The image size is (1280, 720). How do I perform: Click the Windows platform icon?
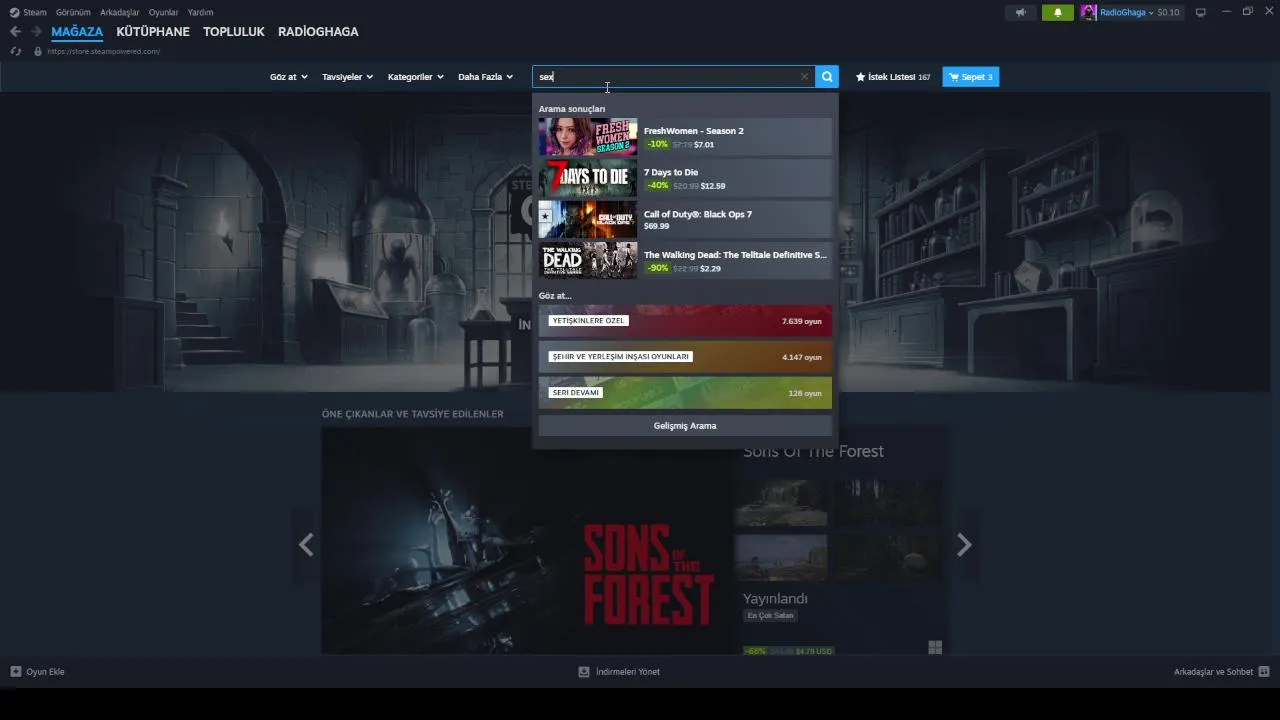935,648
